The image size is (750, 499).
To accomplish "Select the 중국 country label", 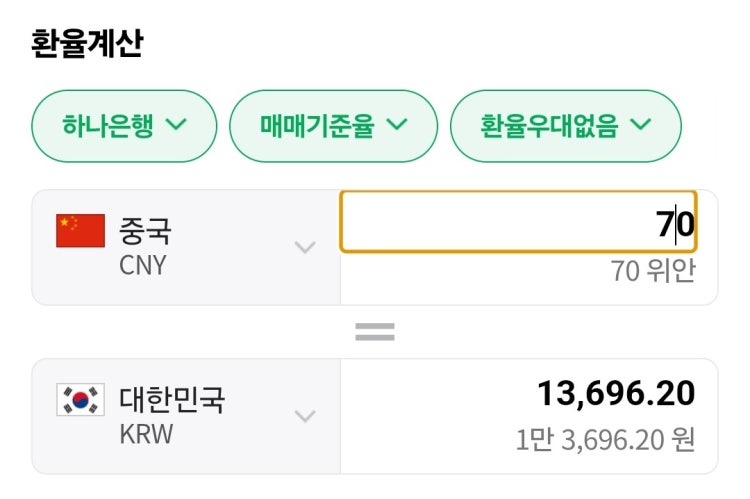I will (x=145, y=231).
